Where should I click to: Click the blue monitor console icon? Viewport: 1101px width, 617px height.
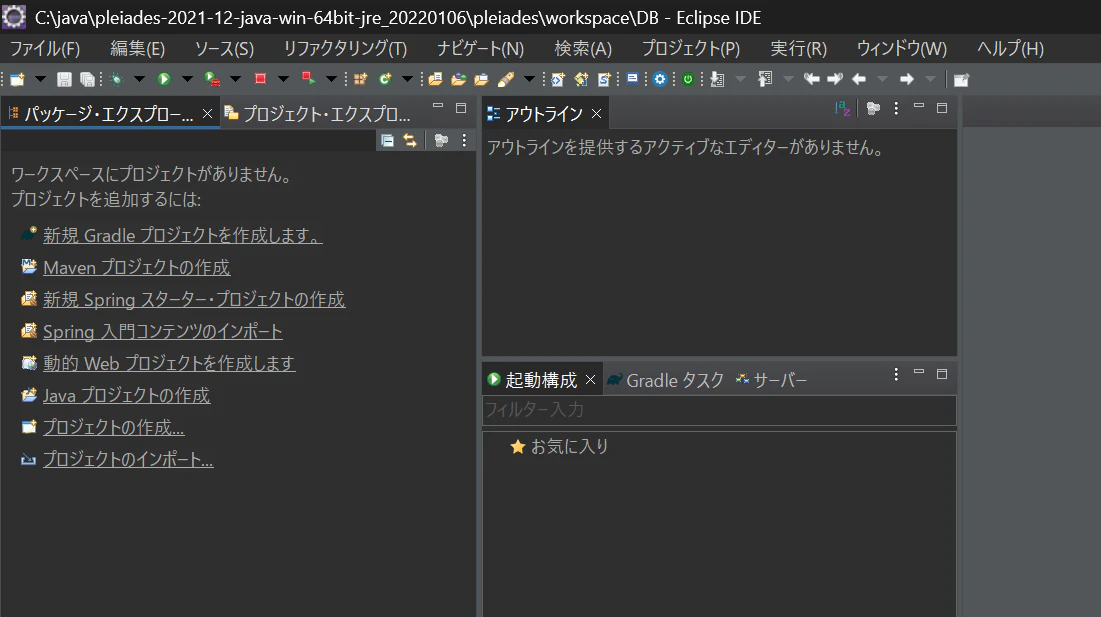(633, 79)
